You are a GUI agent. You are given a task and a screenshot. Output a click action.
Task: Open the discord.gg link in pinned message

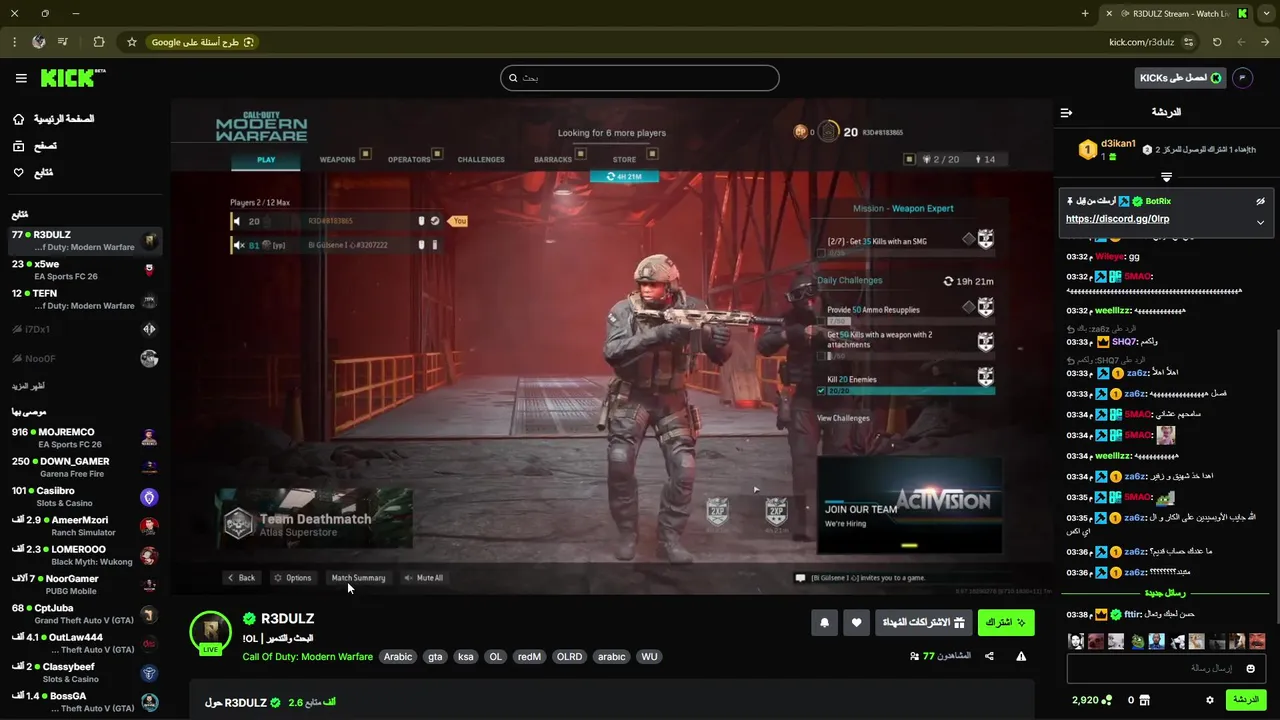click(1117, 219)
